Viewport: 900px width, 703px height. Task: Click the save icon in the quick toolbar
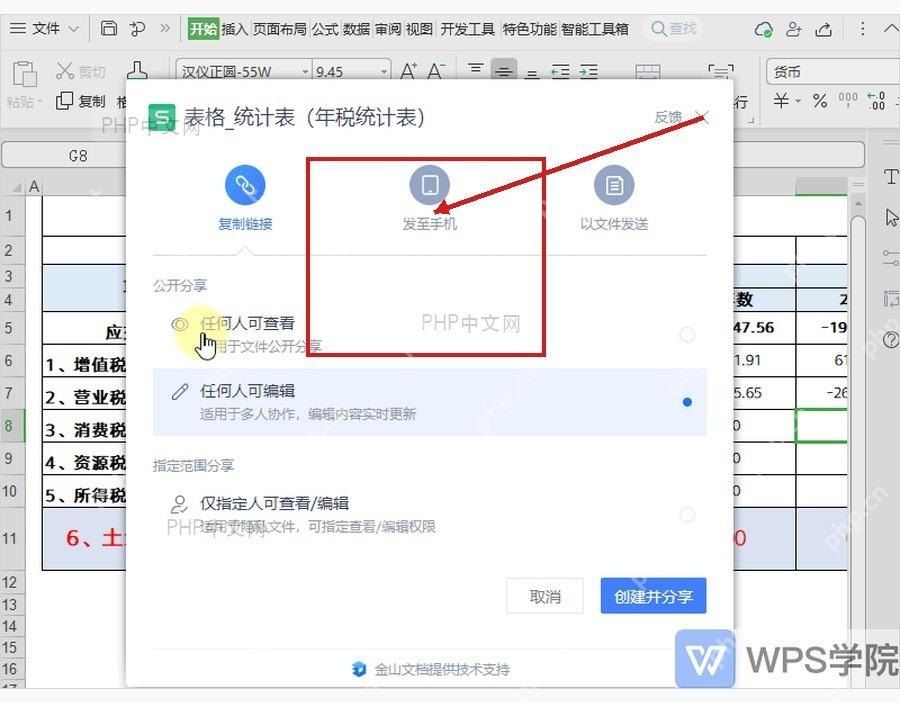[109, 28]
